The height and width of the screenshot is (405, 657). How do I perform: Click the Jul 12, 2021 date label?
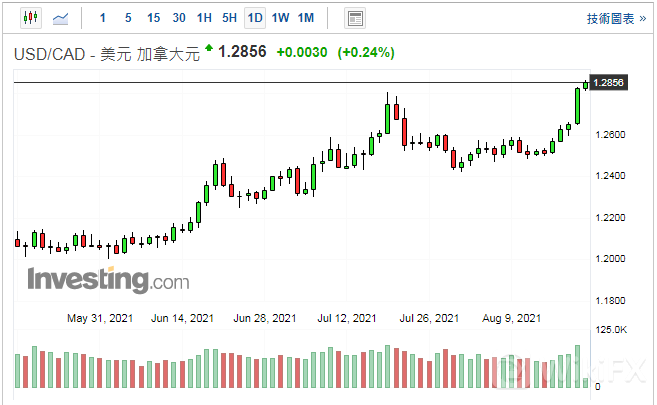click(348, 318)
